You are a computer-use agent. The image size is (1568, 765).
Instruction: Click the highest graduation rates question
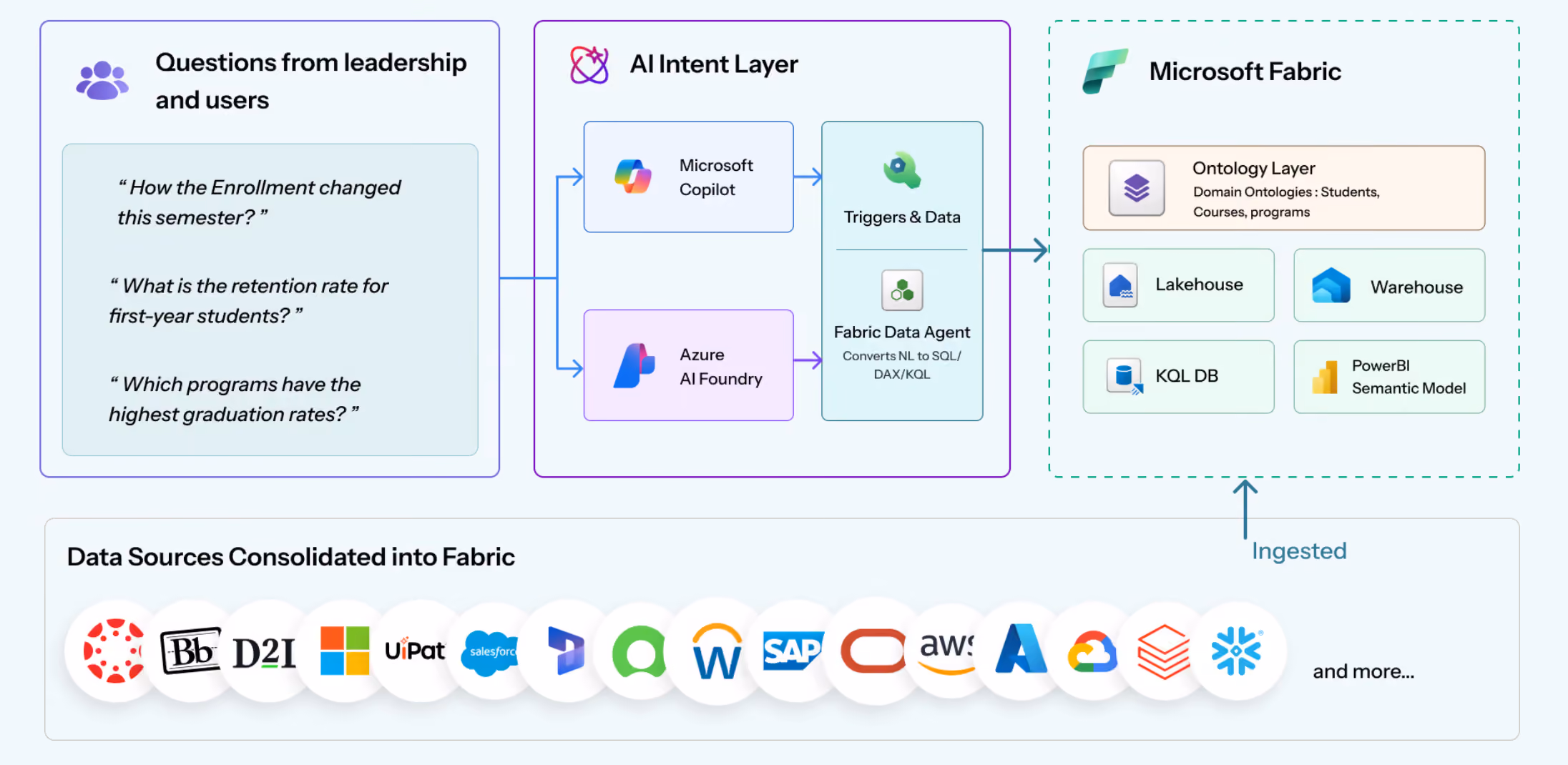(234, 400)
